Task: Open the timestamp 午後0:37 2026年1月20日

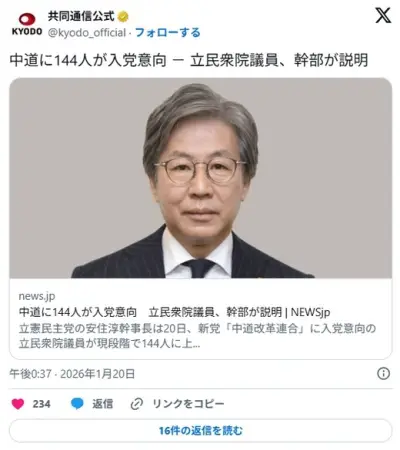Action: [x=72, y=374]
